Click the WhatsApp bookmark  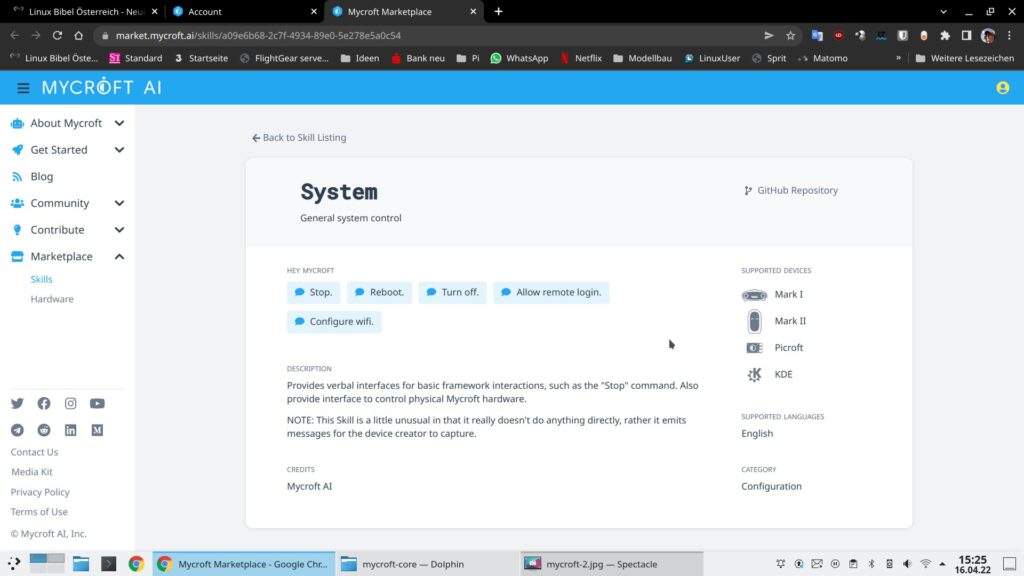[x=519, y=58]
